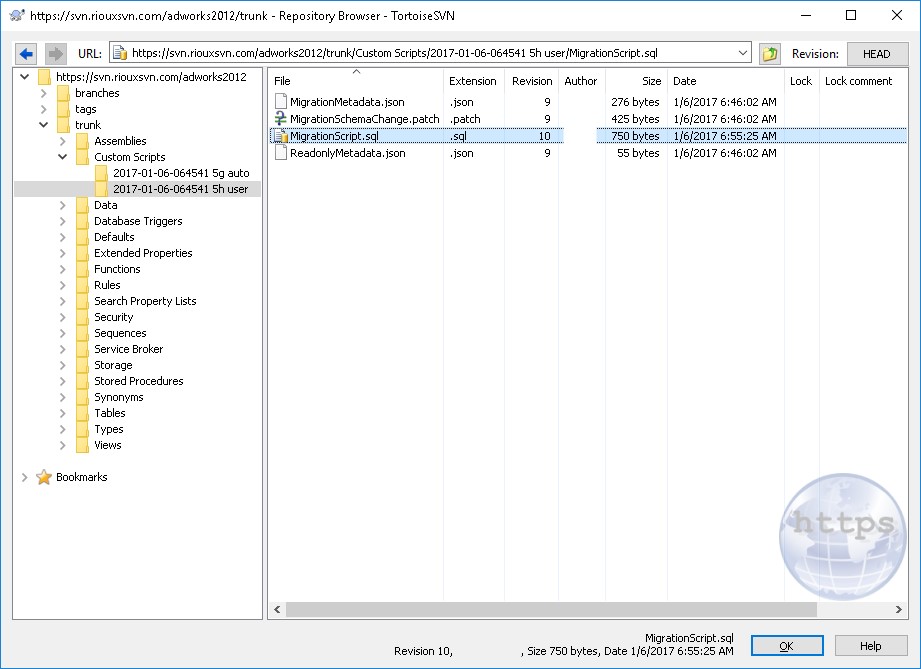
Task: Click the HEAD revision button
Action: pos(877,54)
